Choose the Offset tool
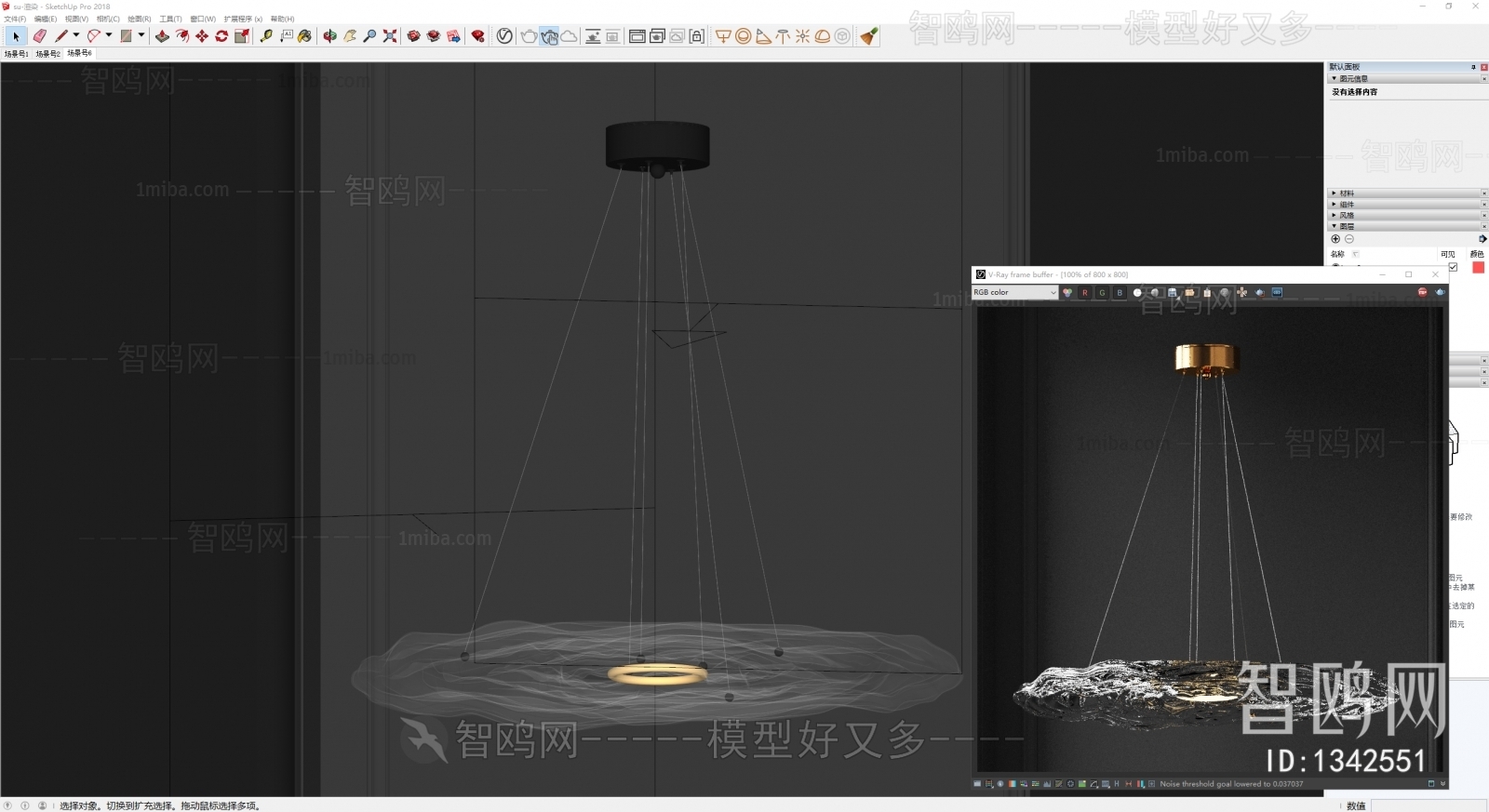1489x812 pixels. pyautogui.click(x=182, y=36)
